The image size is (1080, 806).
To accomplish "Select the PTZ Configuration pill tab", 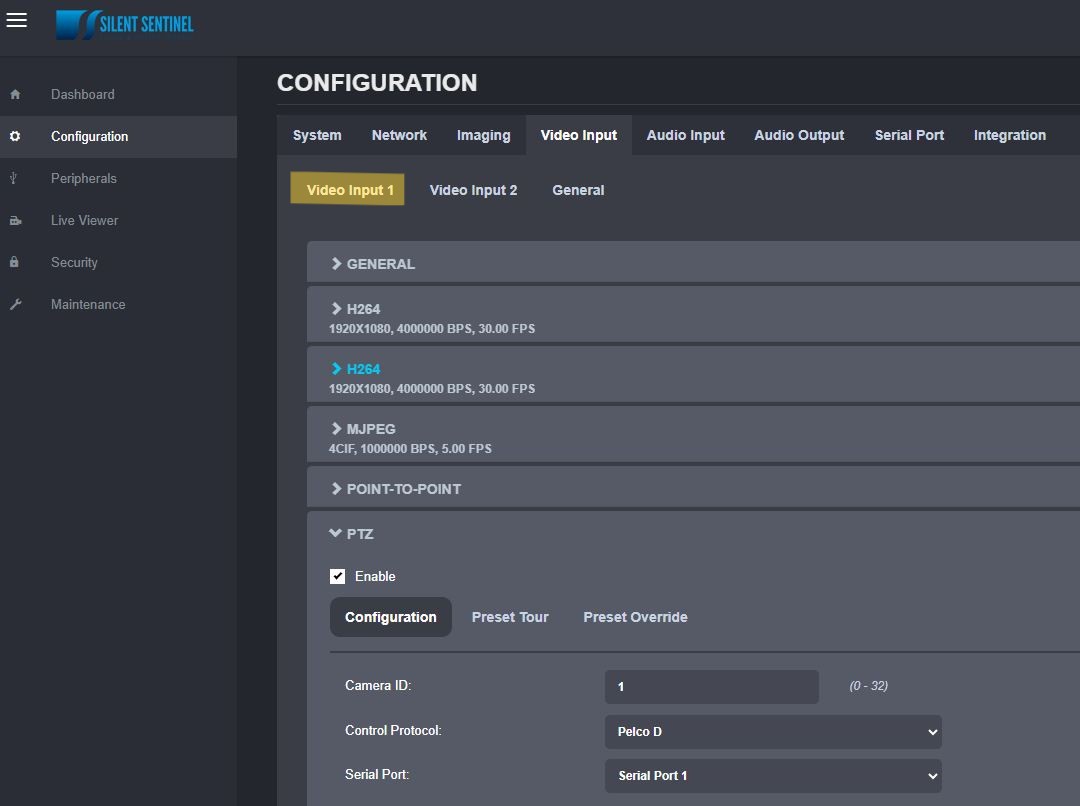I will (x=391, y=617).
